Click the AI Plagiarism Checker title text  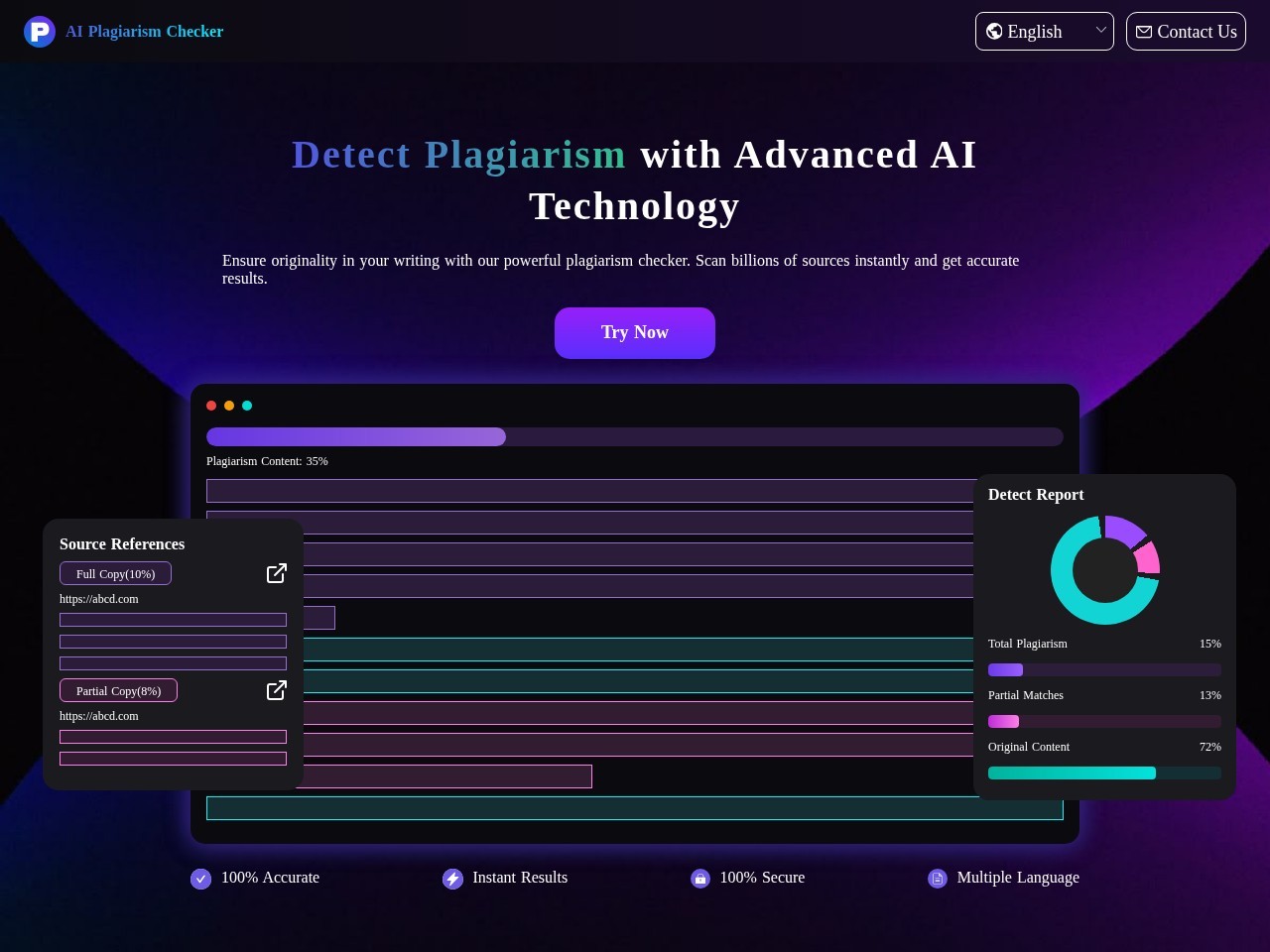tap(145, 32)
